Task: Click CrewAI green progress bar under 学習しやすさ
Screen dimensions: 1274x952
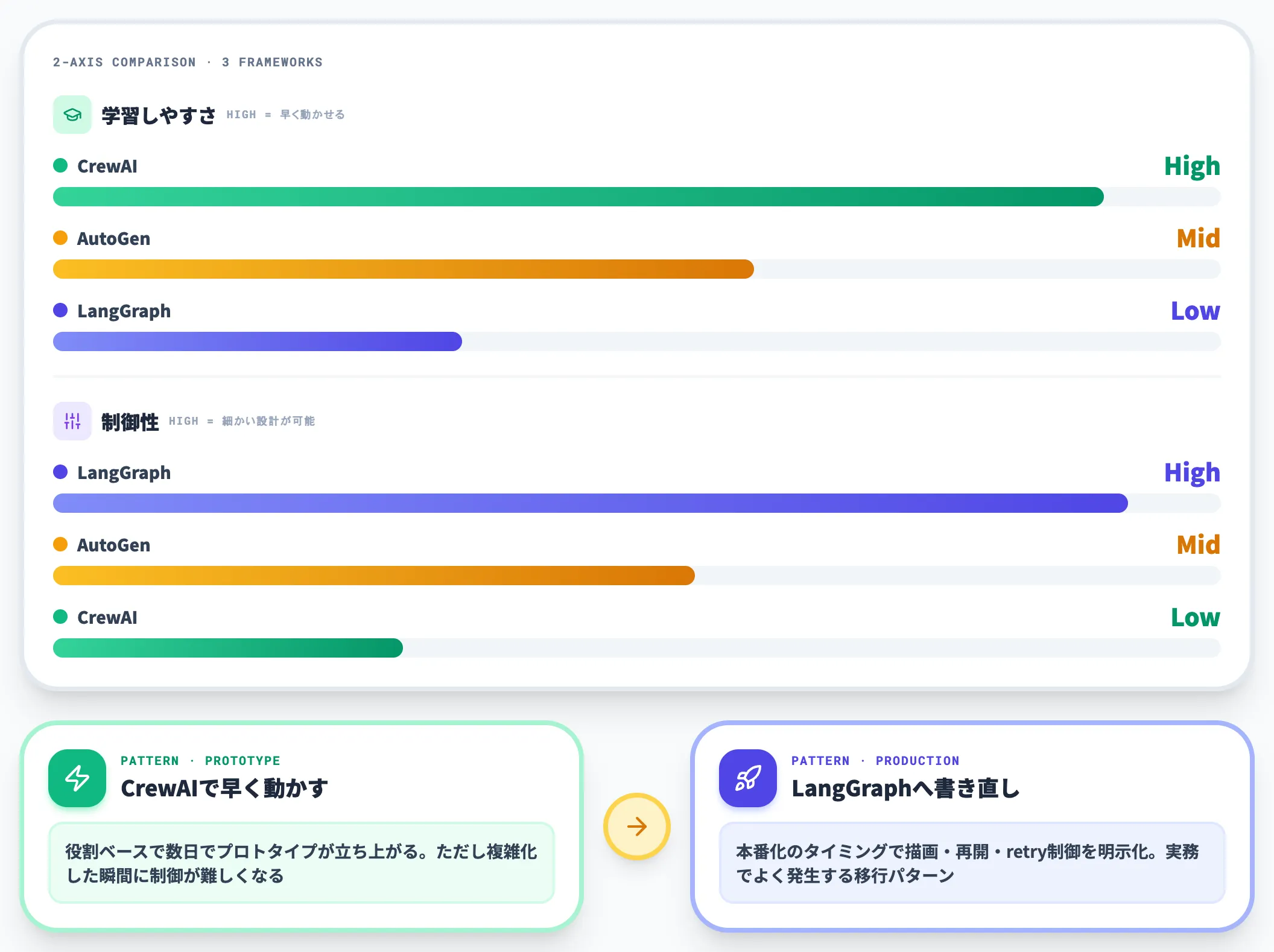Action: [578, 197]
